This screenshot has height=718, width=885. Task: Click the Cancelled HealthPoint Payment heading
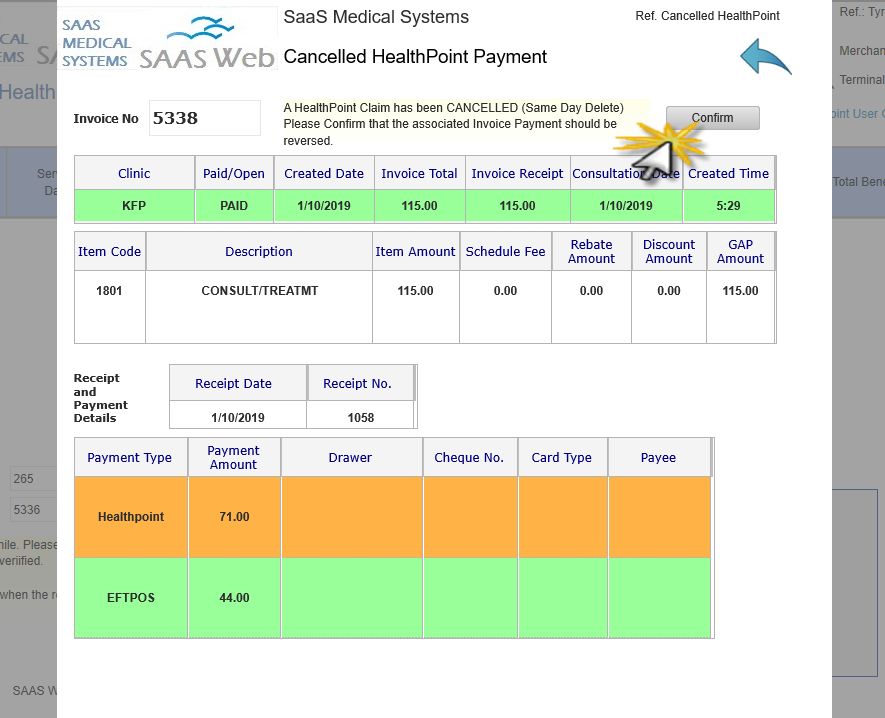(415, 56)
